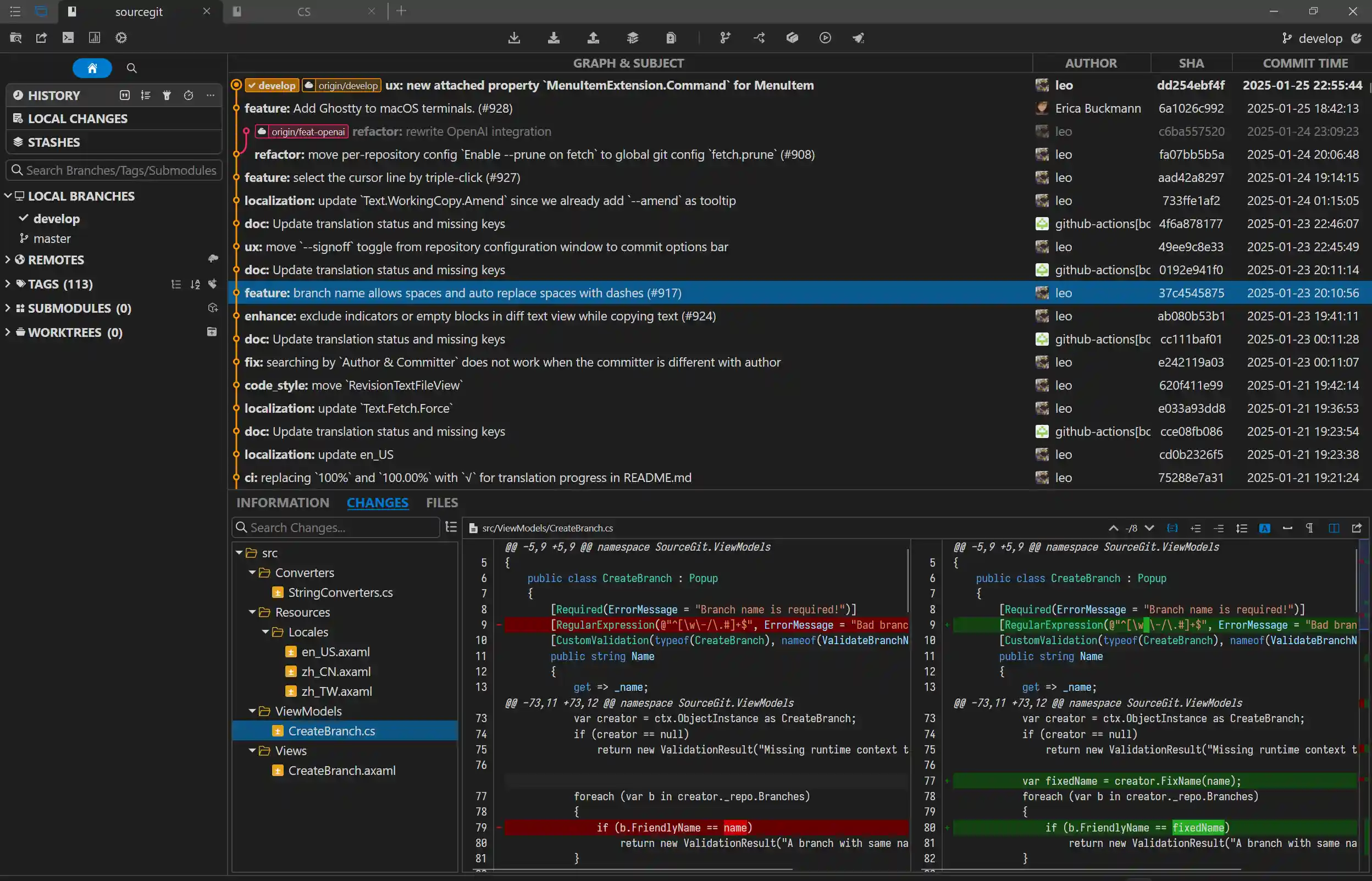Toggle side-by-side diff view mode
The height and width of the screenshot is (881, 1372).
tap(1333, 528)
